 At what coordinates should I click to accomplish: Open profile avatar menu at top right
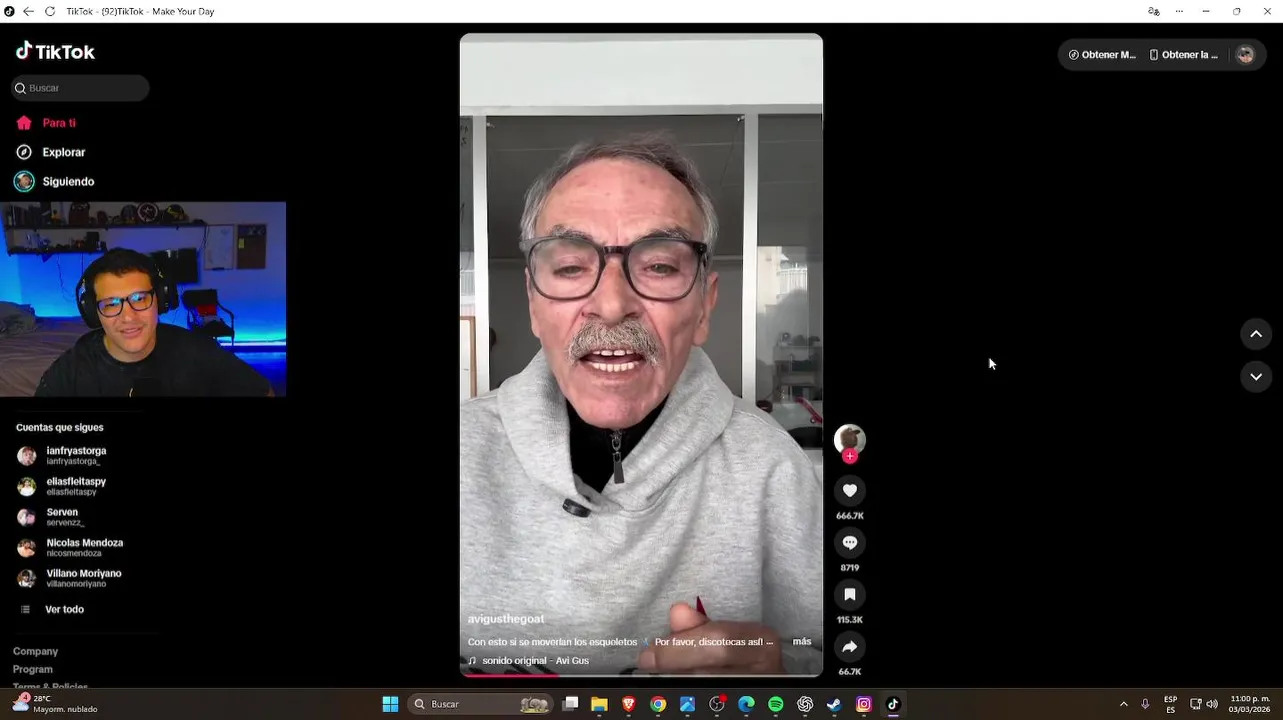pos(1245,55)
